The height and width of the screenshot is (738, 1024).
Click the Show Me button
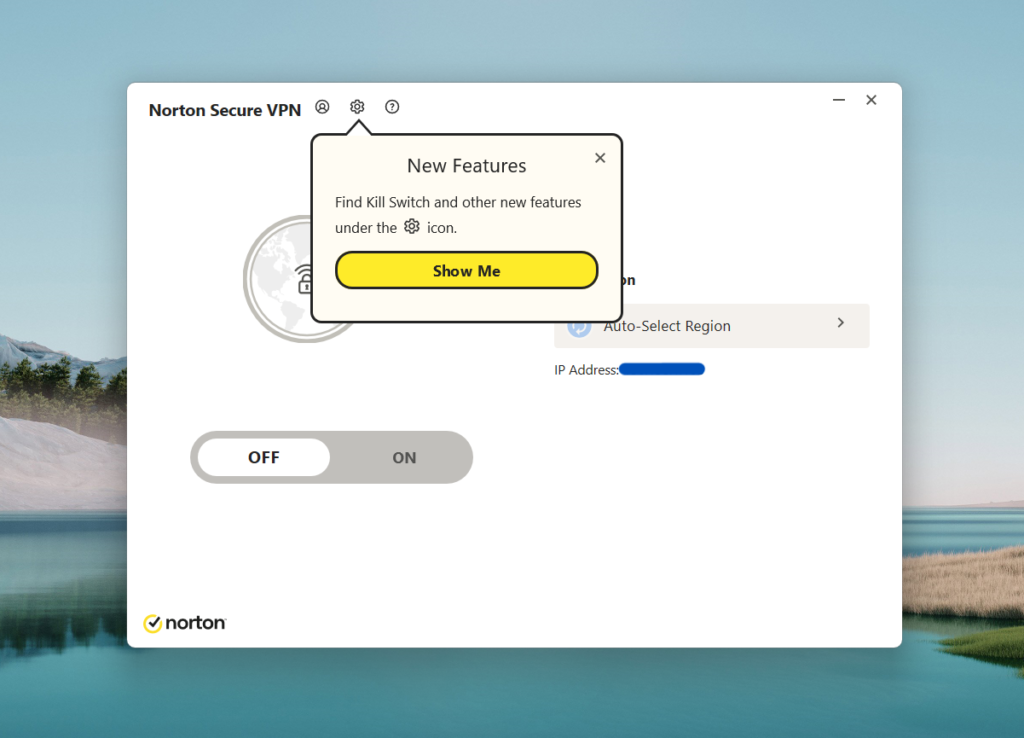[x=466, y=270]
